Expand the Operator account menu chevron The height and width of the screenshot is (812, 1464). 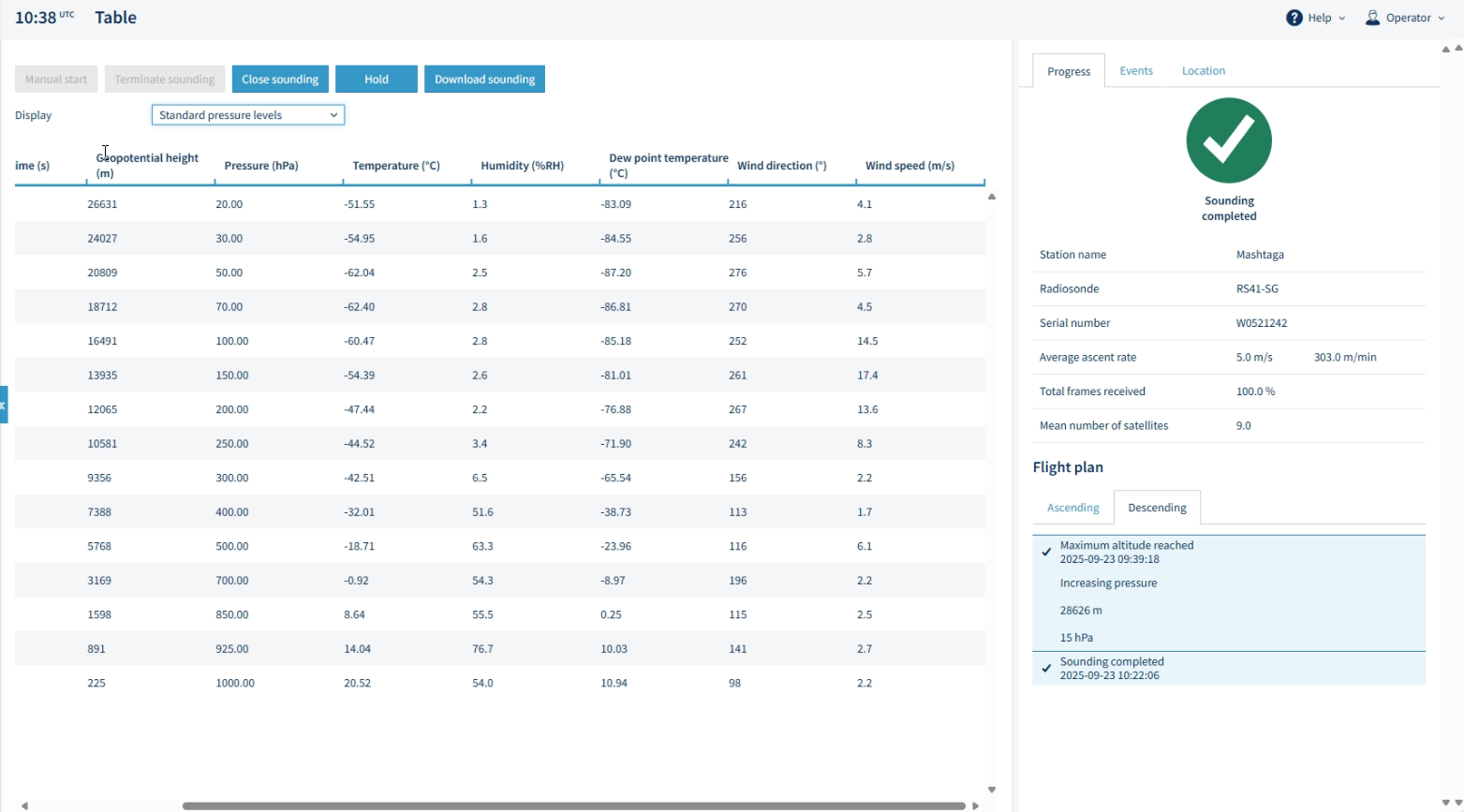[1441, 18]
